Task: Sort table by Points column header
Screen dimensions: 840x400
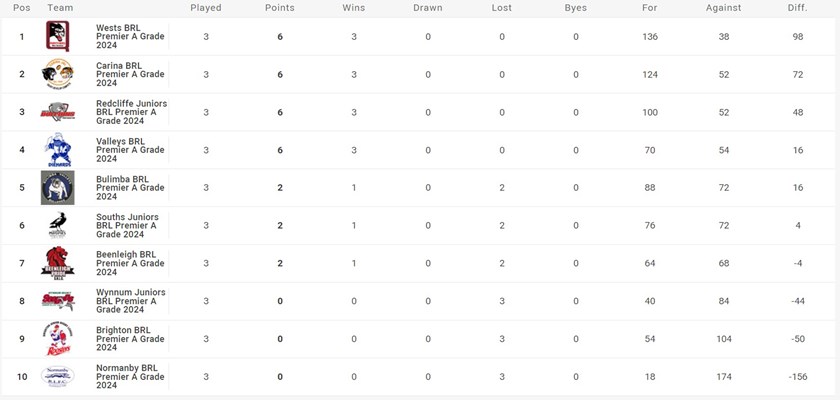Action: pyautogui.click(x=280, y=8)
